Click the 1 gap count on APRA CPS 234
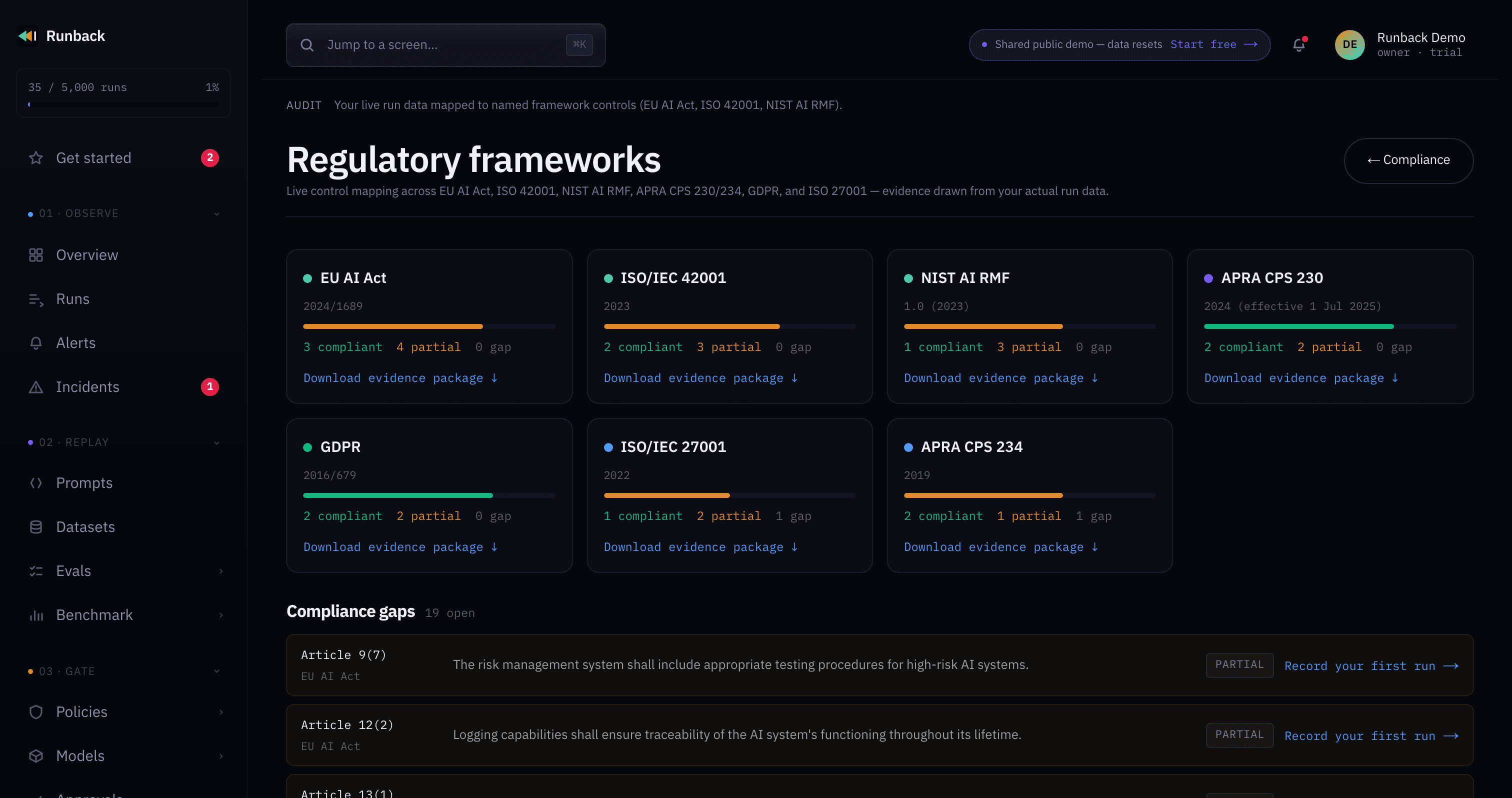 (1093, 516)
